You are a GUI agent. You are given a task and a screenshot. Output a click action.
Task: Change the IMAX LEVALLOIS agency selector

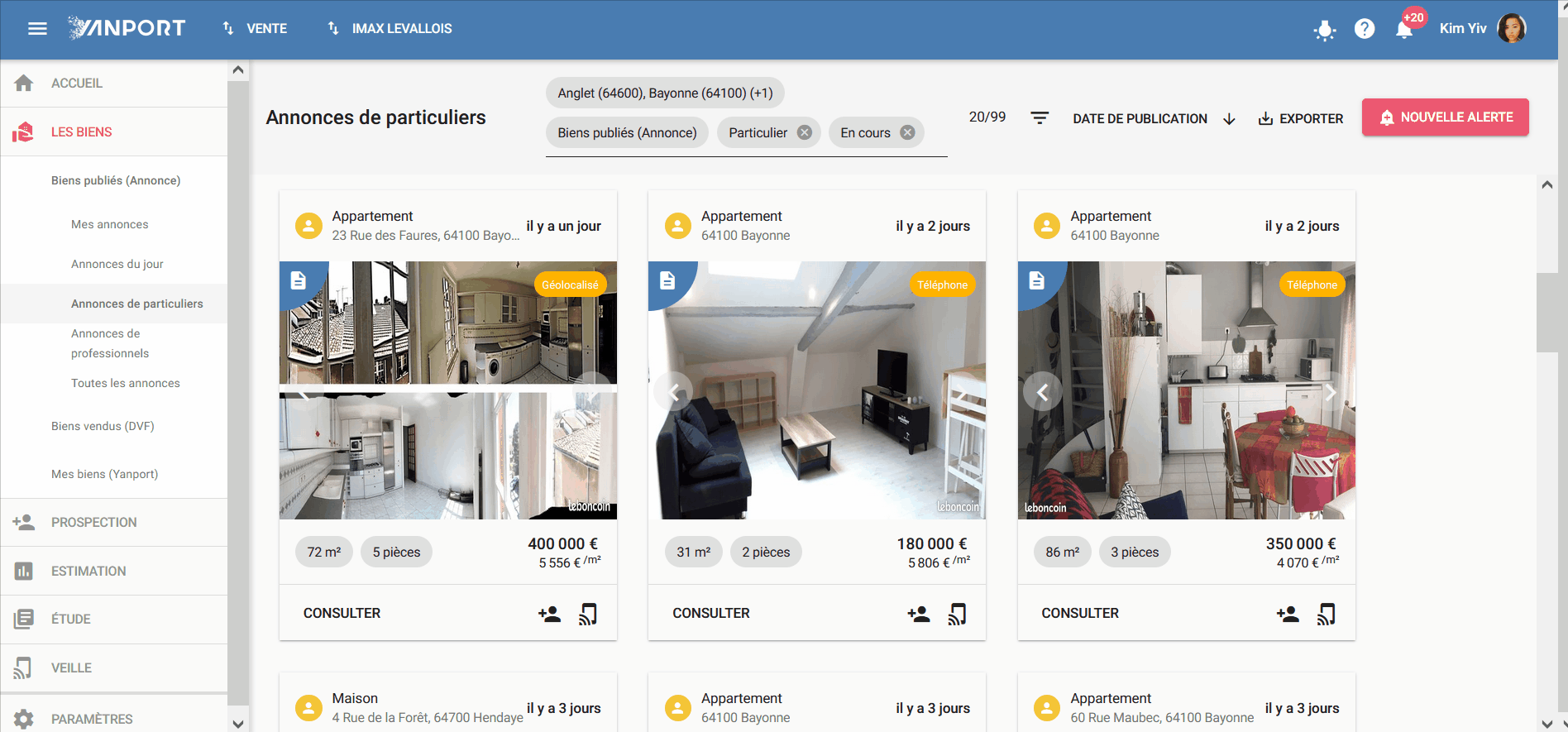tap(390, 29)
